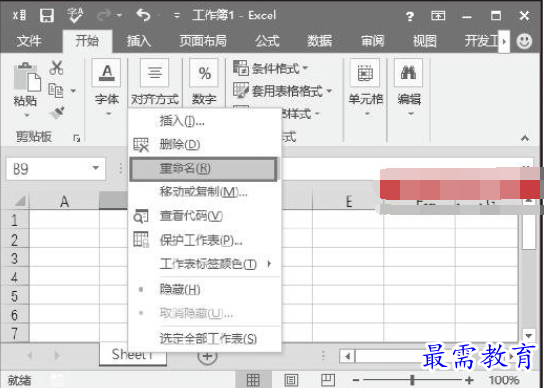The width and height of the screenshot is (544, 388).
Task: Switch to Page Layout view icon
Action: click(x=291, y=380)
